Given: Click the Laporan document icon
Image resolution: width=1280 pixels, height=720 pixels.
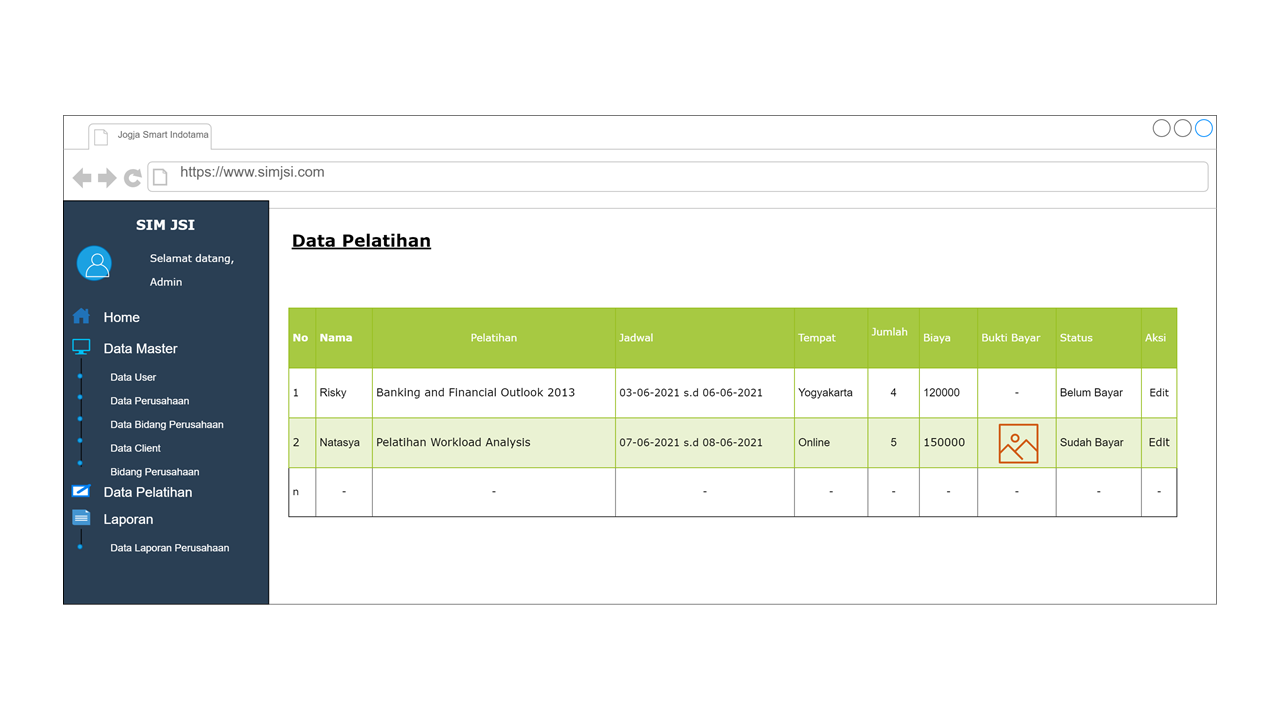Looking at the screenshot, I should pos(81,518).
